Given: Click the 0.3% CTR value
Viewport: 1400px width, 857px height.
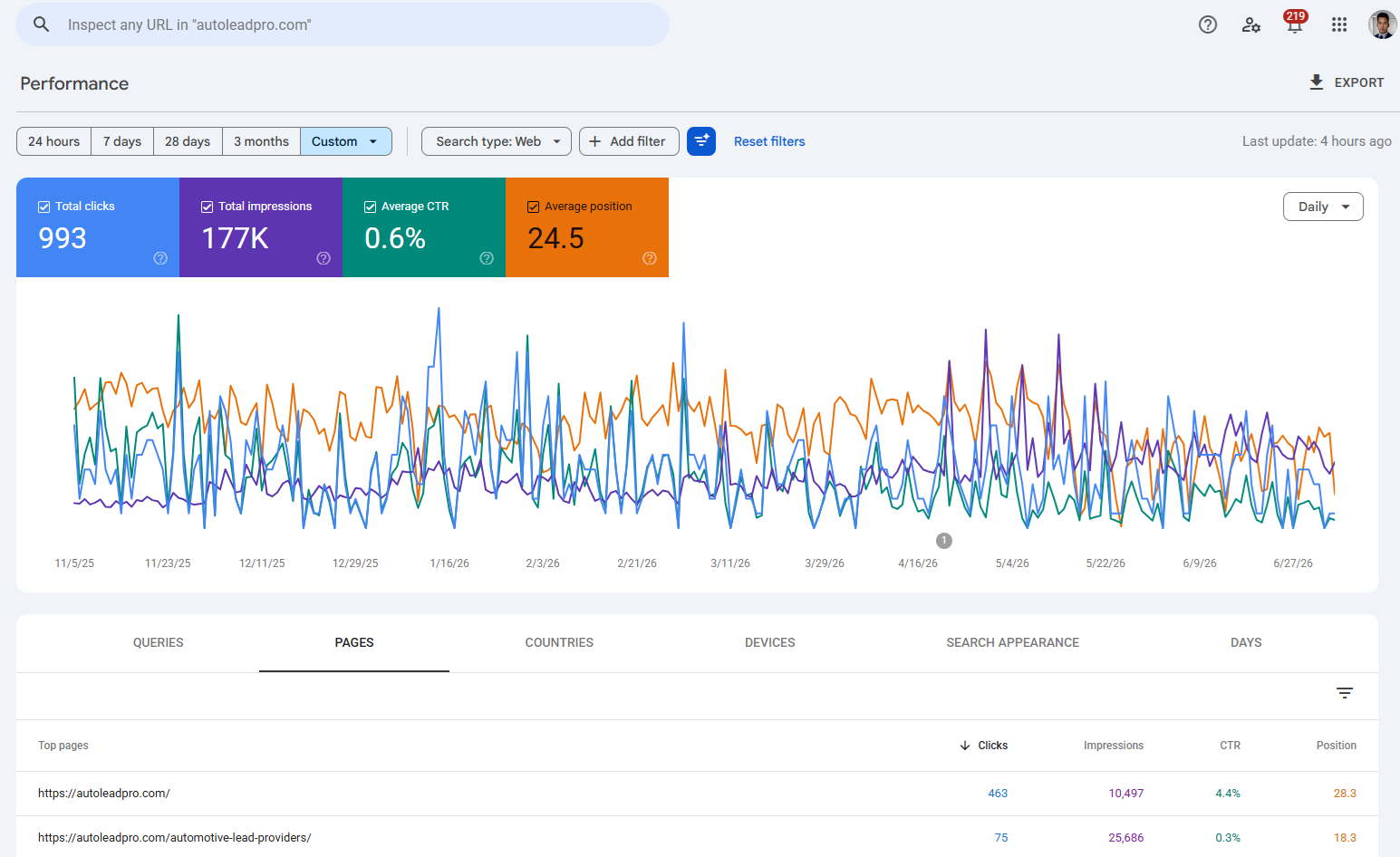Looking at the screenshot, I should (x=1228, y=838).
